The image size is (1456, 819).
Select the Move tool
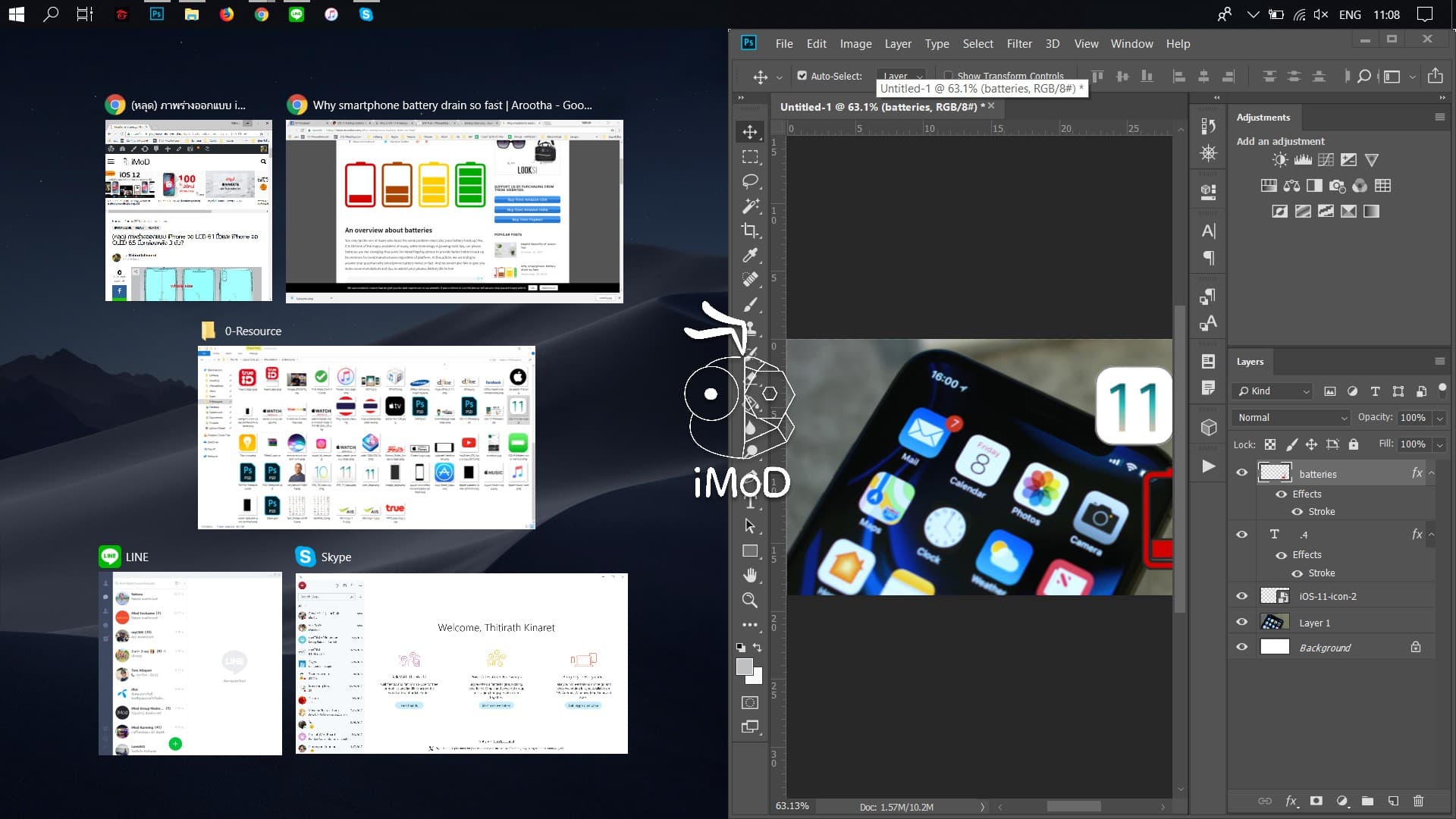[x=751, y=130]
